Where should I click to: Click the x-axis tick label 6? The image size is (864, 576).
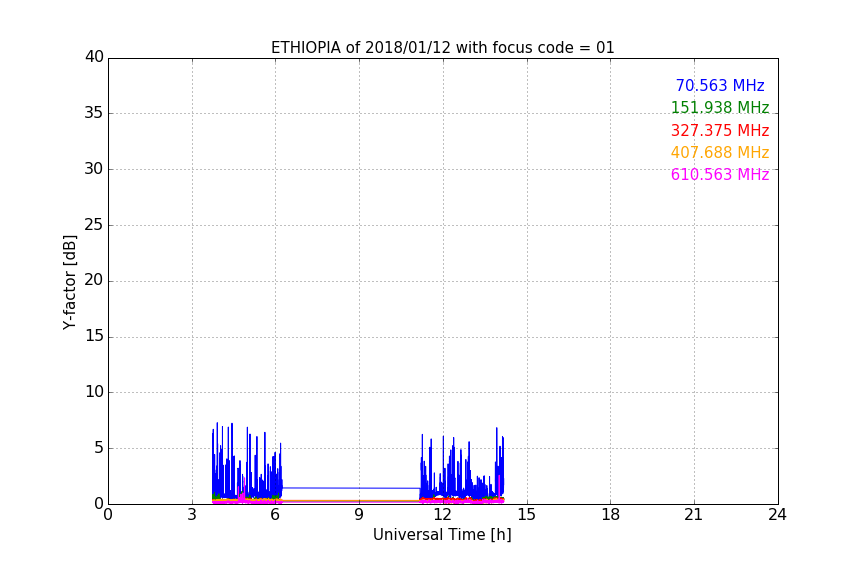coord(275,515)
